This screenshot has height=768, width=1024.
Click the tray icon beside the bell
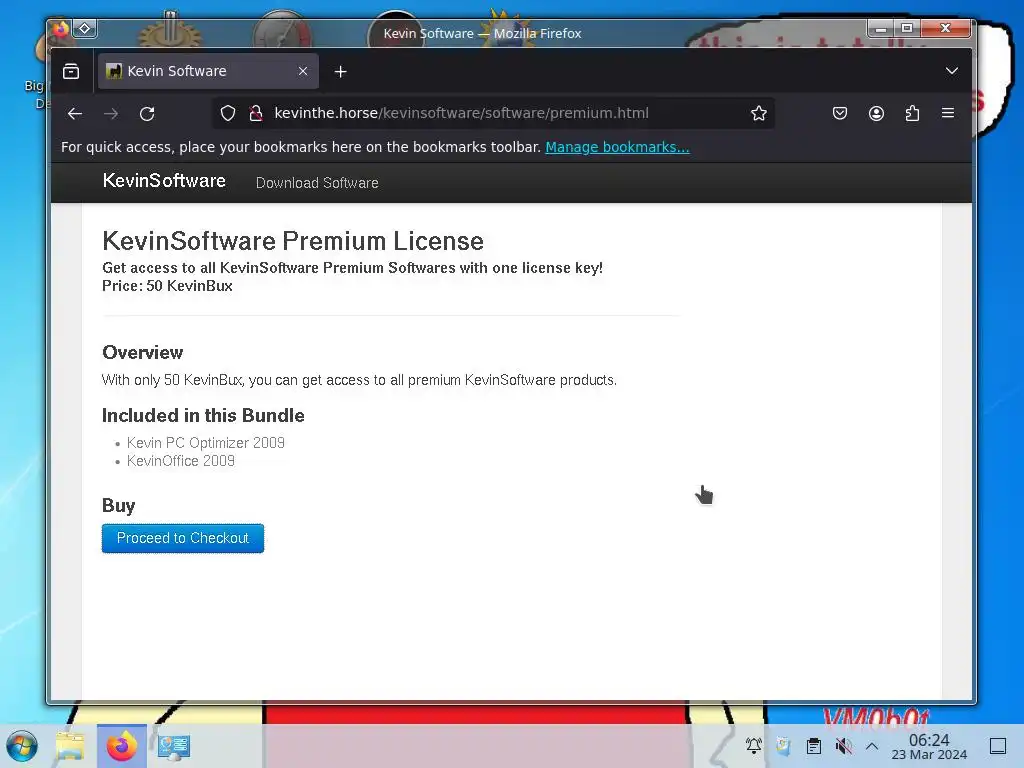(784, 746)
